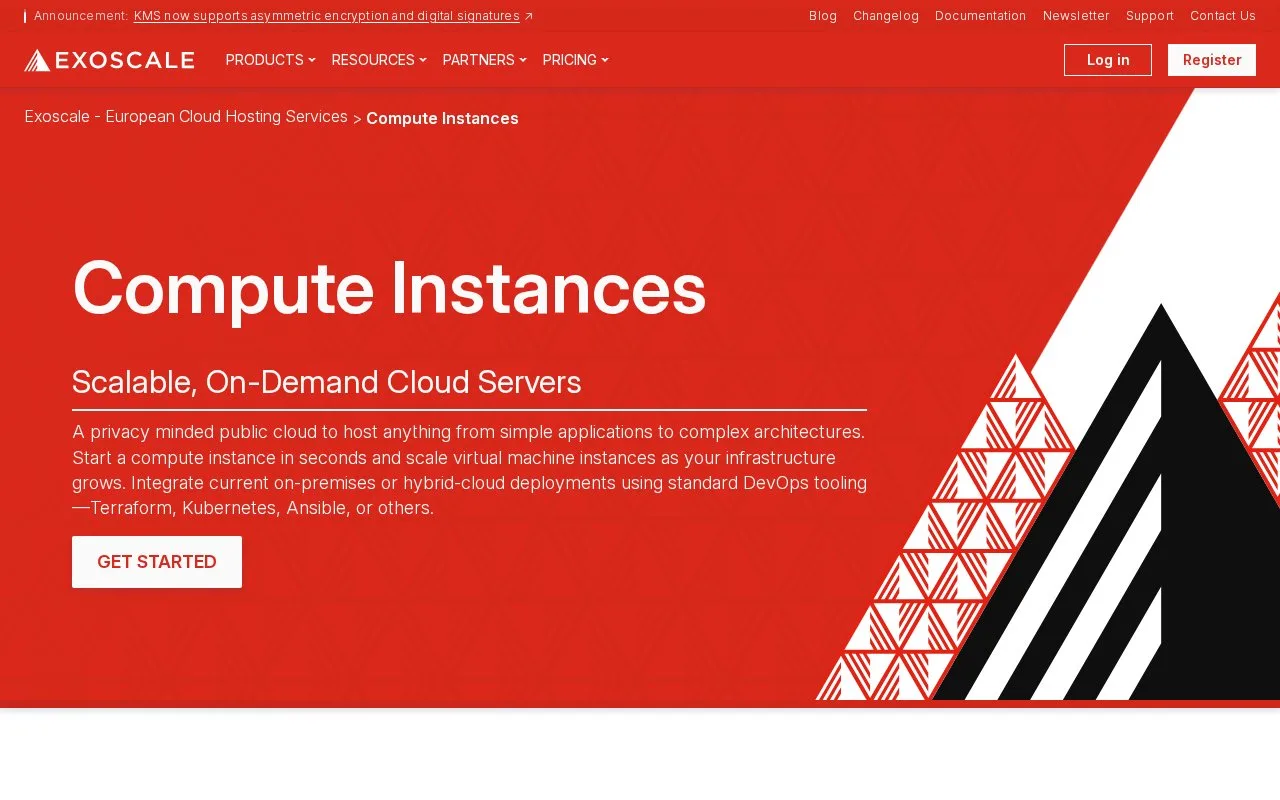Open the Documentation link
Image resolution: width=1280 pixels, height=800 pixels.
click(981, 16)
